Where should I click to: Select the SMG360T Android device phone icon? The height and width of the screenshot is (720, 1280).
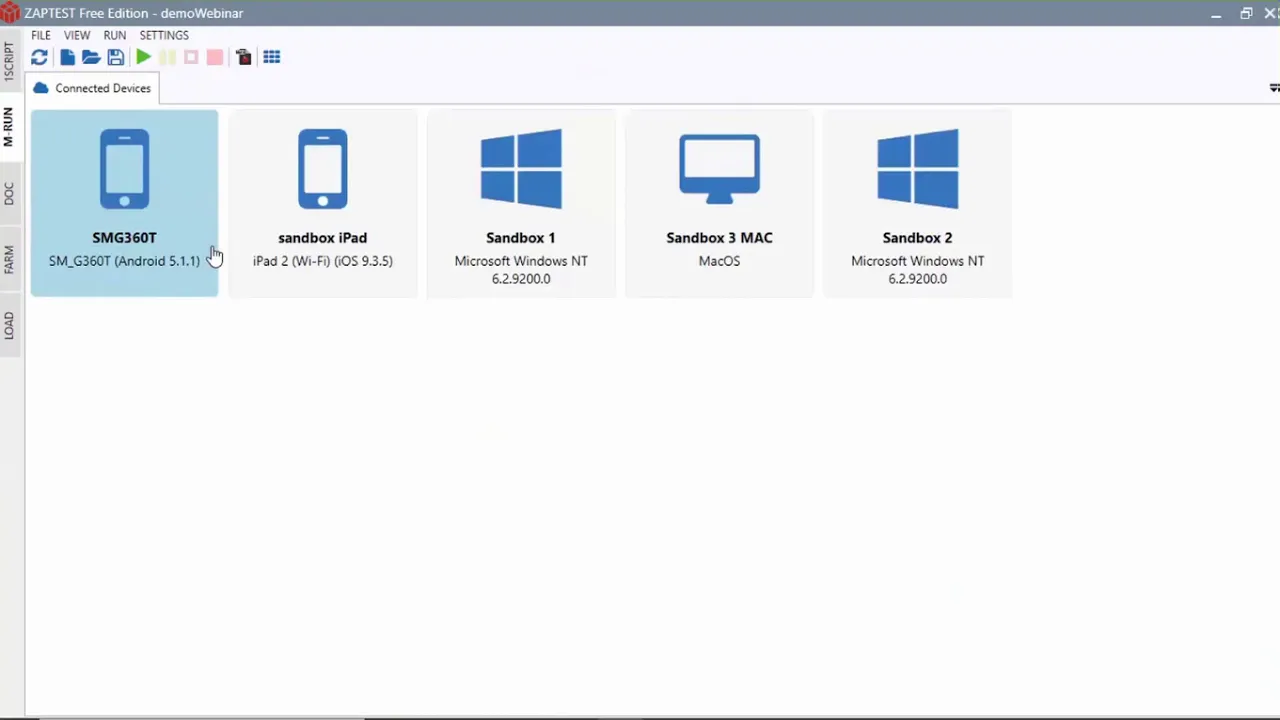tap(124, 169)
